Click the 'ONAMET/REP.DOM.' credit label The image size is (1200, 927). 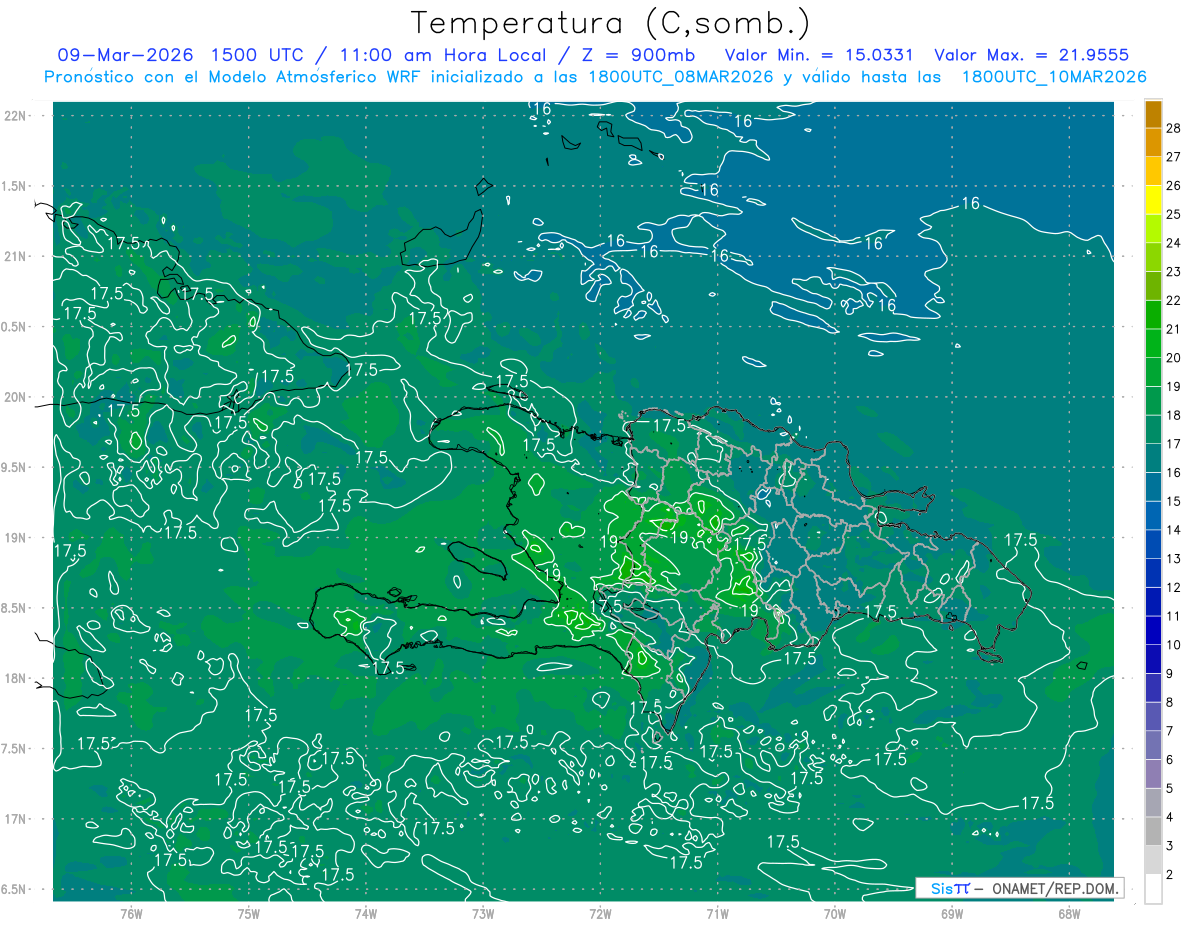(1054, 888)
